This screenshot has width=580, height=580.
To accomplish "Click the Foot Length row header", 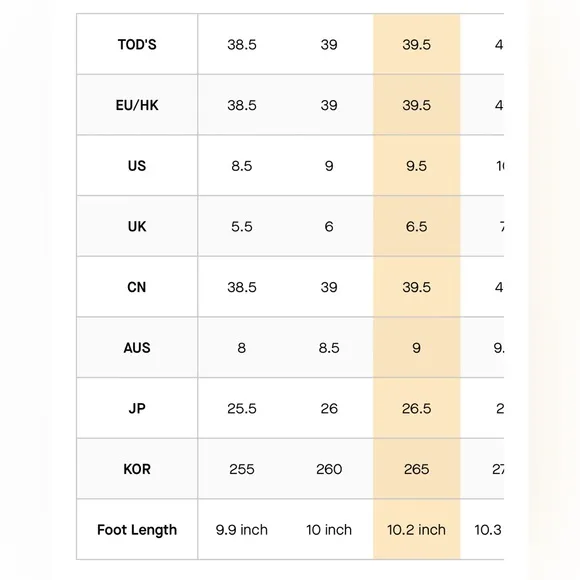I will pyautogui.click(x=137, y=530).
